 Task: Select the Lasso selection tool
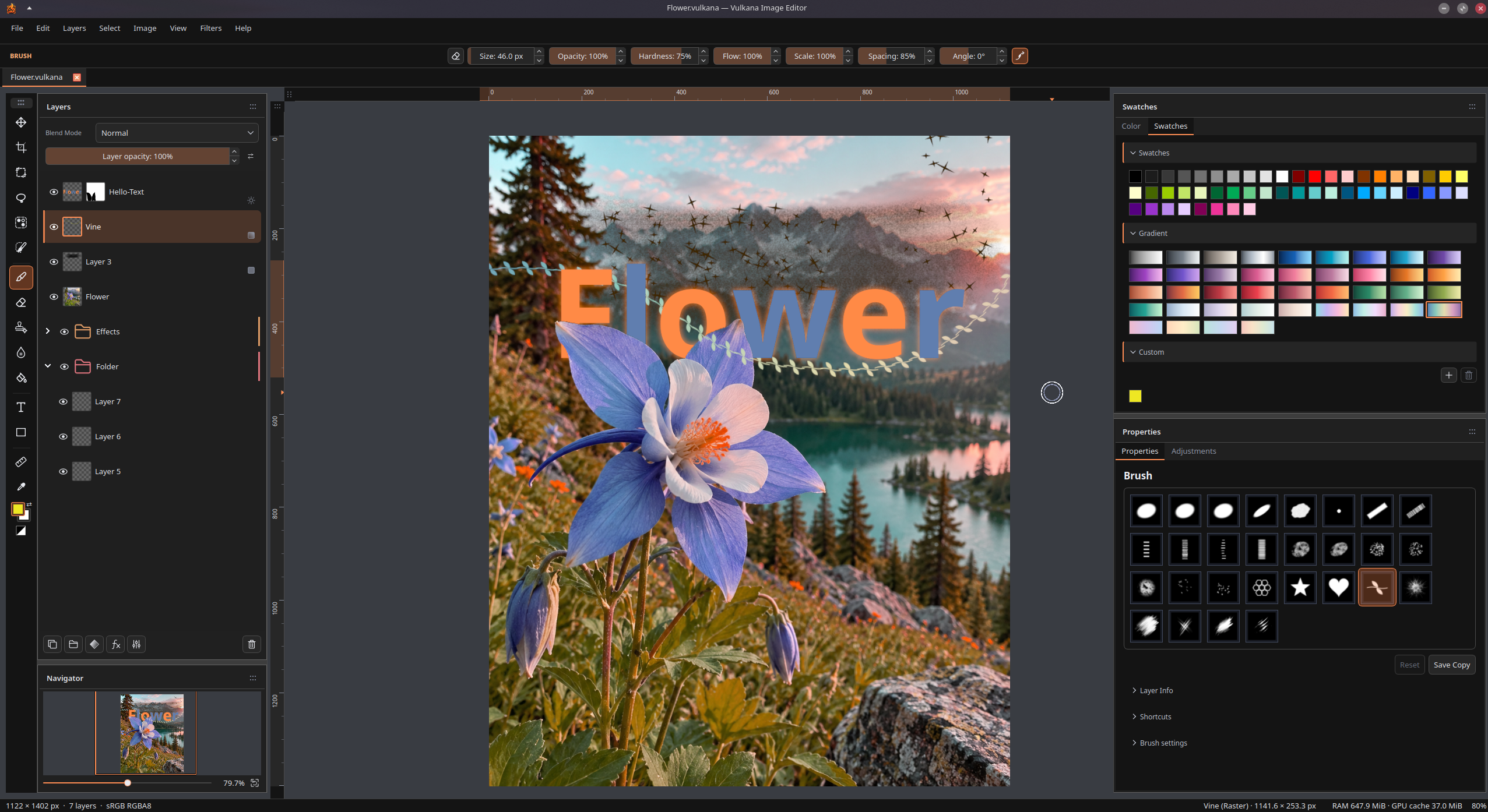[x=21, y=198]
